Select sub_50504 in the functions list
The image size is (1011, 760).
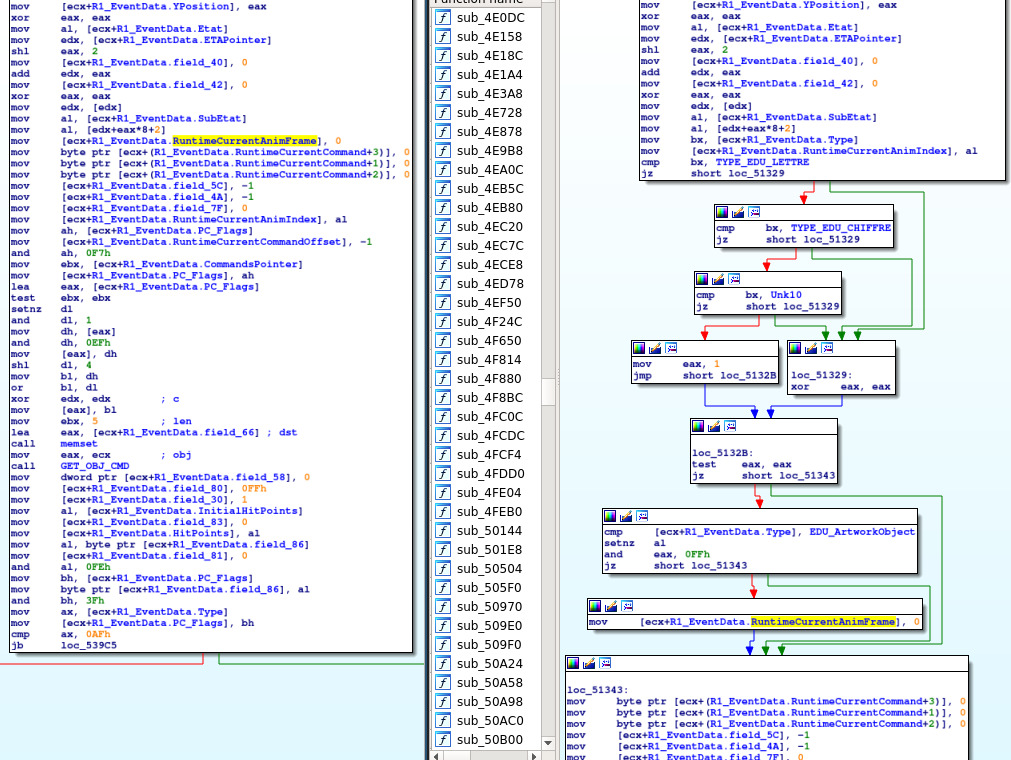click(x=489, y=569)
